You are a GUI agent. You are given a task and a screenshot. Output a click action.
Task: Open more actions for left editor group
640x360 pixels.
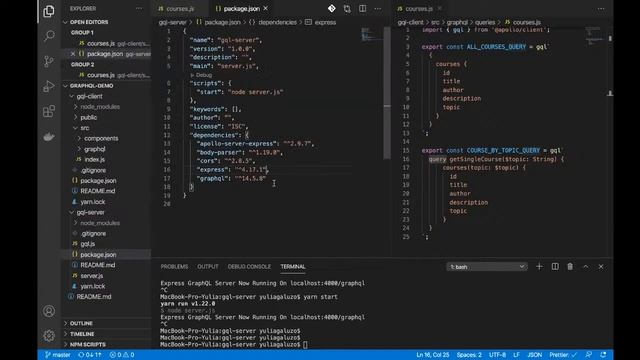378,9
